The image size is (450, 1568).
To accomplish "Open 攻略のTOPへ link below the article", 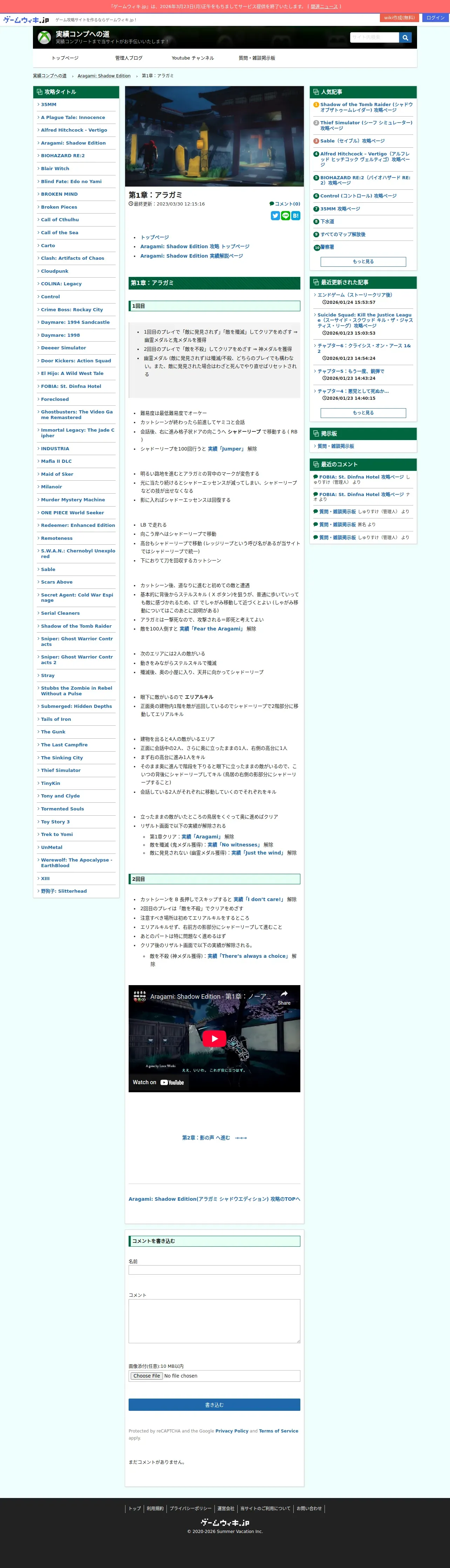I will (x=214, y=1199).
